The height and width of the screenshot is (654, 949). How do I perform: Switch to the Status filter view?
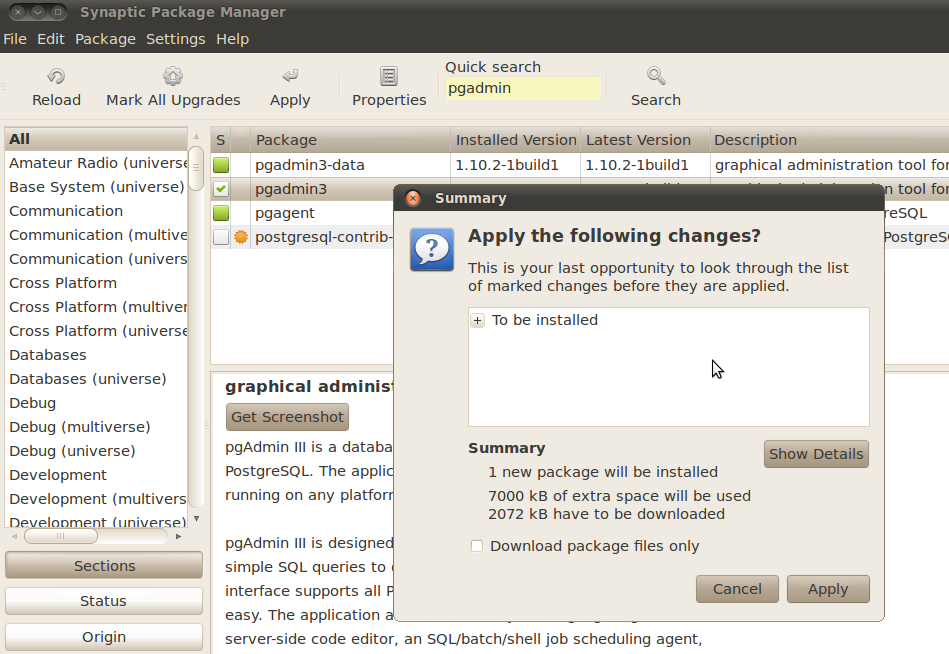point(104,601)
